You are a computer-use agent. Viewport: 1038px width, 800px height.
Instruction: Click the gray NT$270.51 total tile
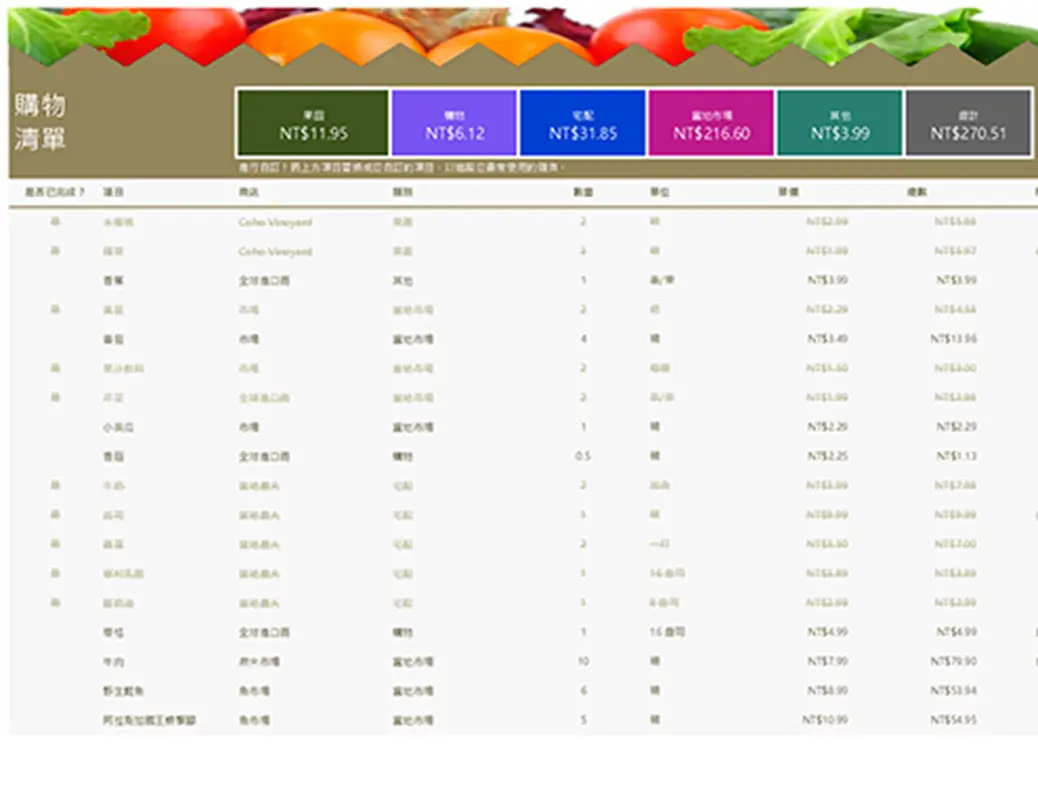pyautogui.click(x=968, y=123)
